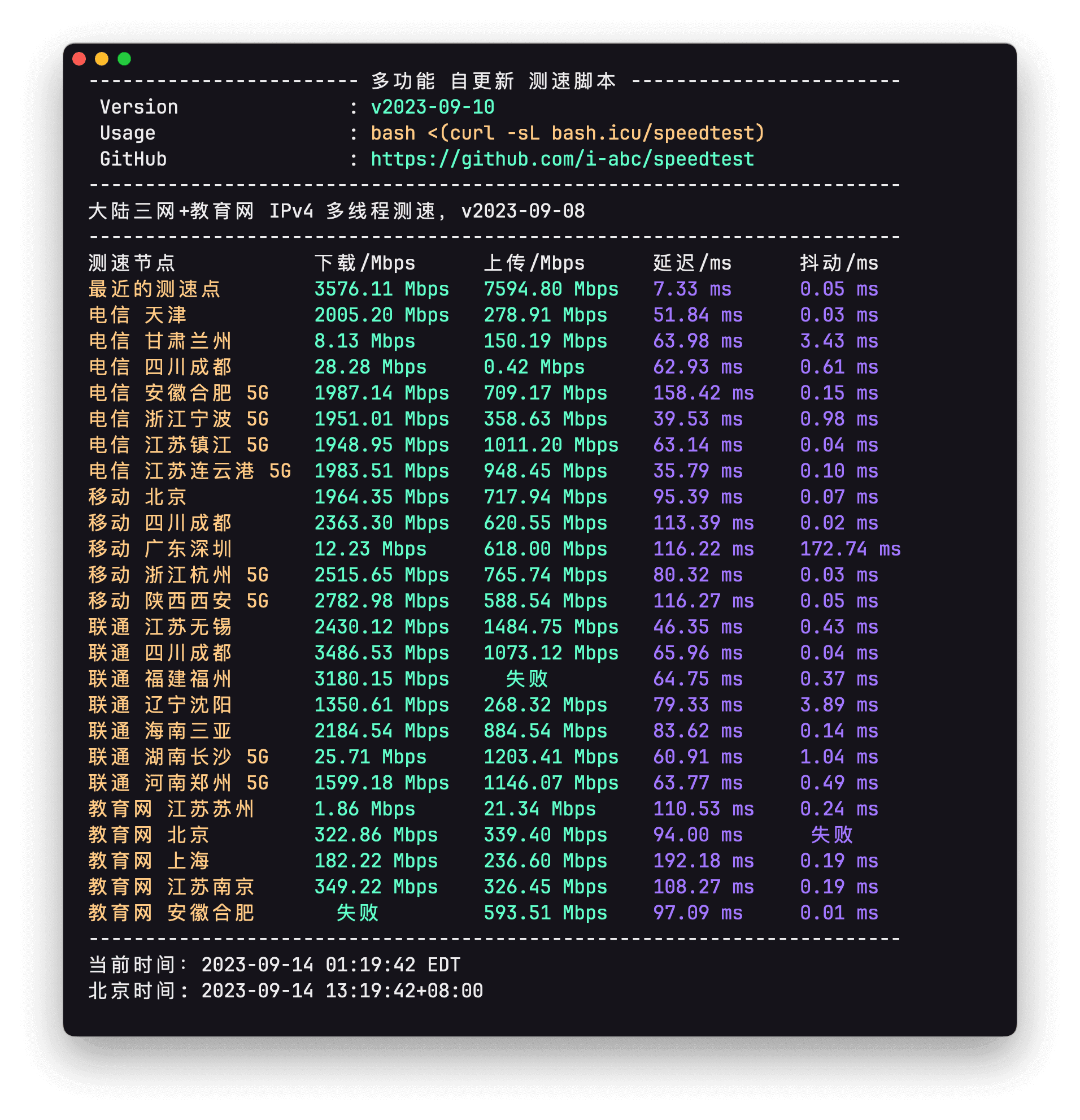
Task: Click 失败 jitter for 教育网 北京
Action: tap(832, 835)
